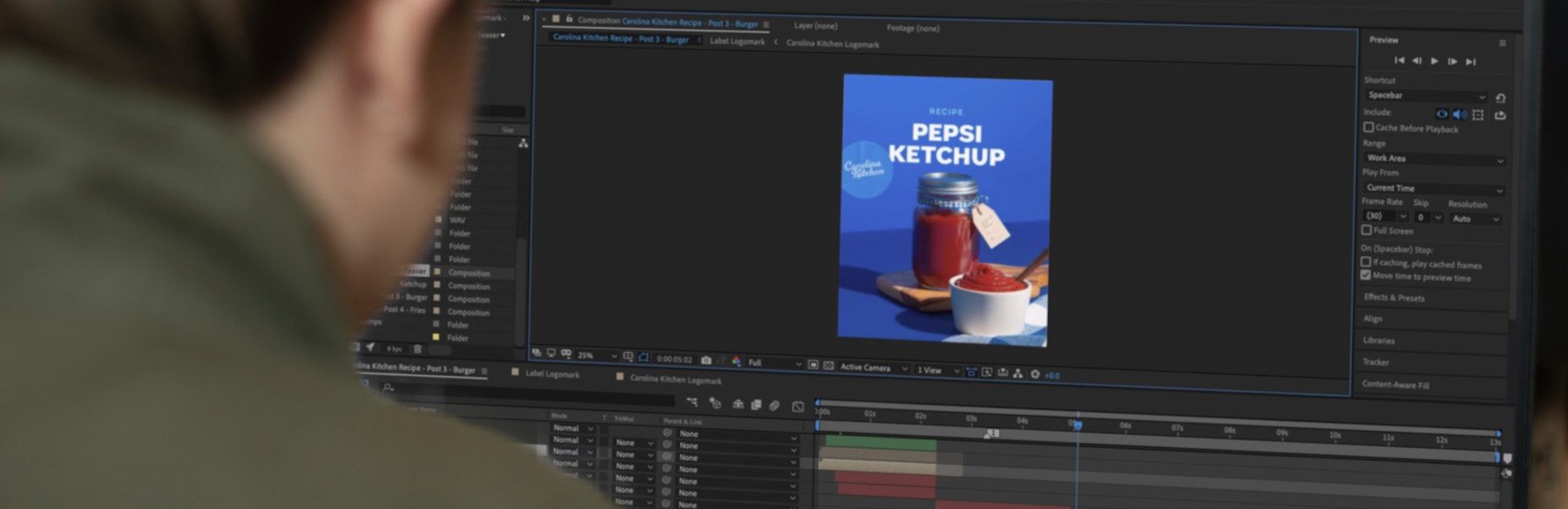Select the green layer bar in timeline
The image size is (1568, 509).
tap(881, 444)
